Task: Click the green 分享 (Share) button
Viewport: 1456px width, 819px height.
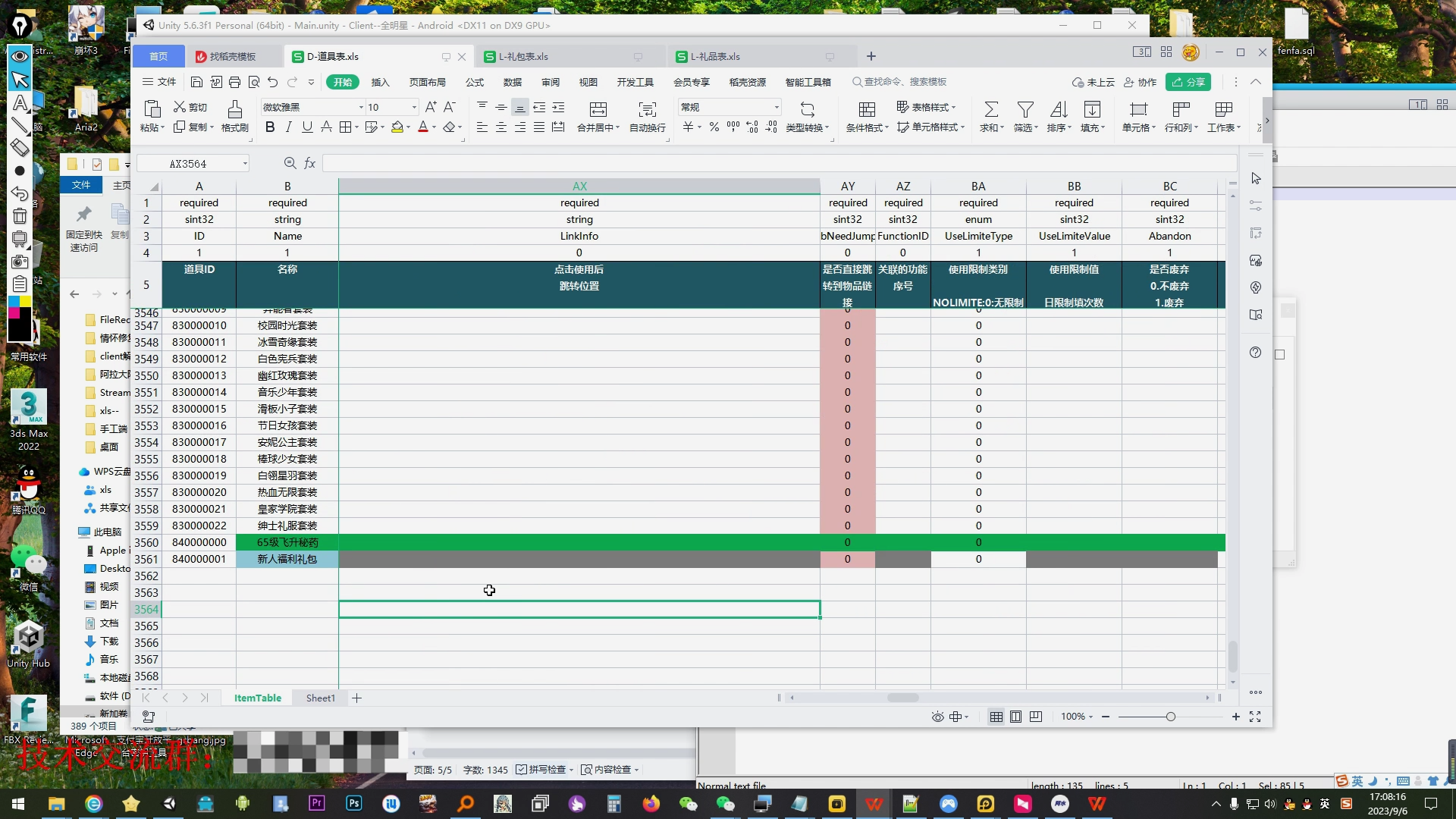Action: pos(1188,82)
